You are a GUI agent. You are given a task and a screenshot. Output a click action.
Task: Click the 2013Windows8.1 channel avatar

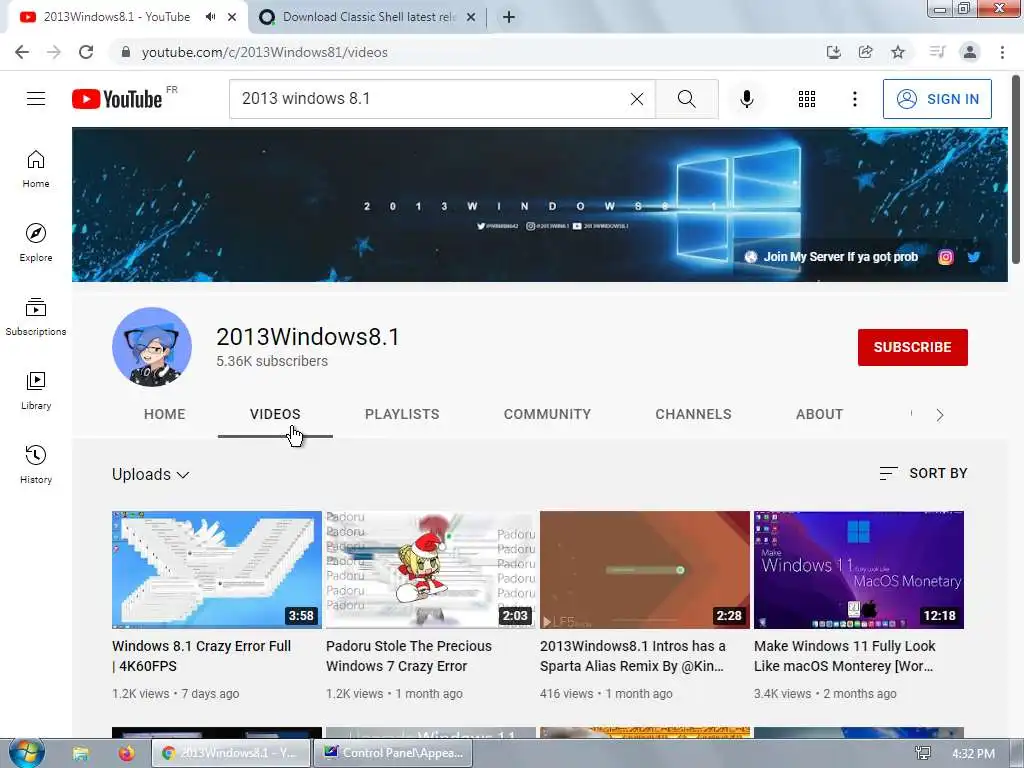click(152, 347)
